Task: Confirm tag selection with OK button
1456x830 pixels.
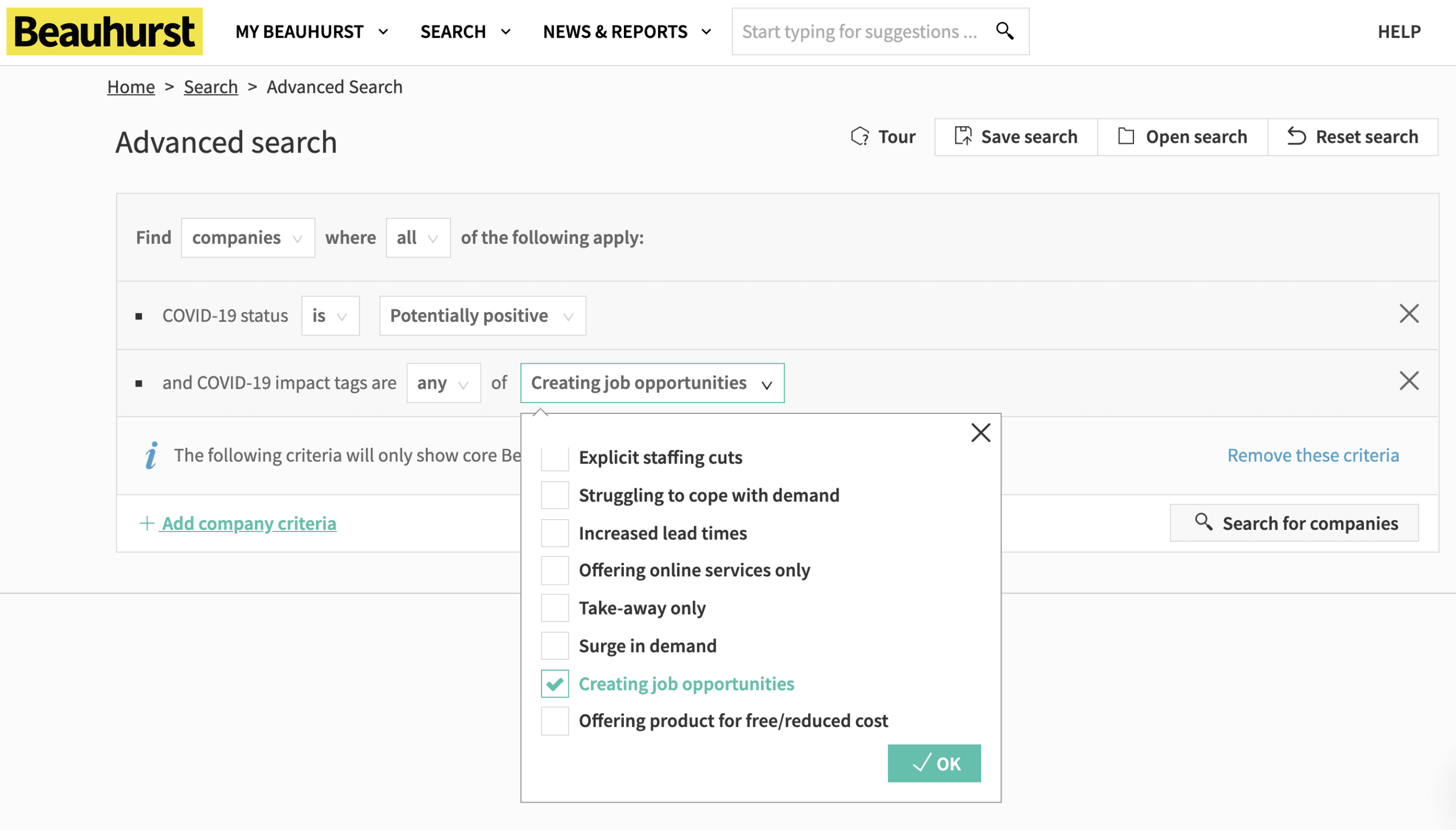Action: (933, 763)
